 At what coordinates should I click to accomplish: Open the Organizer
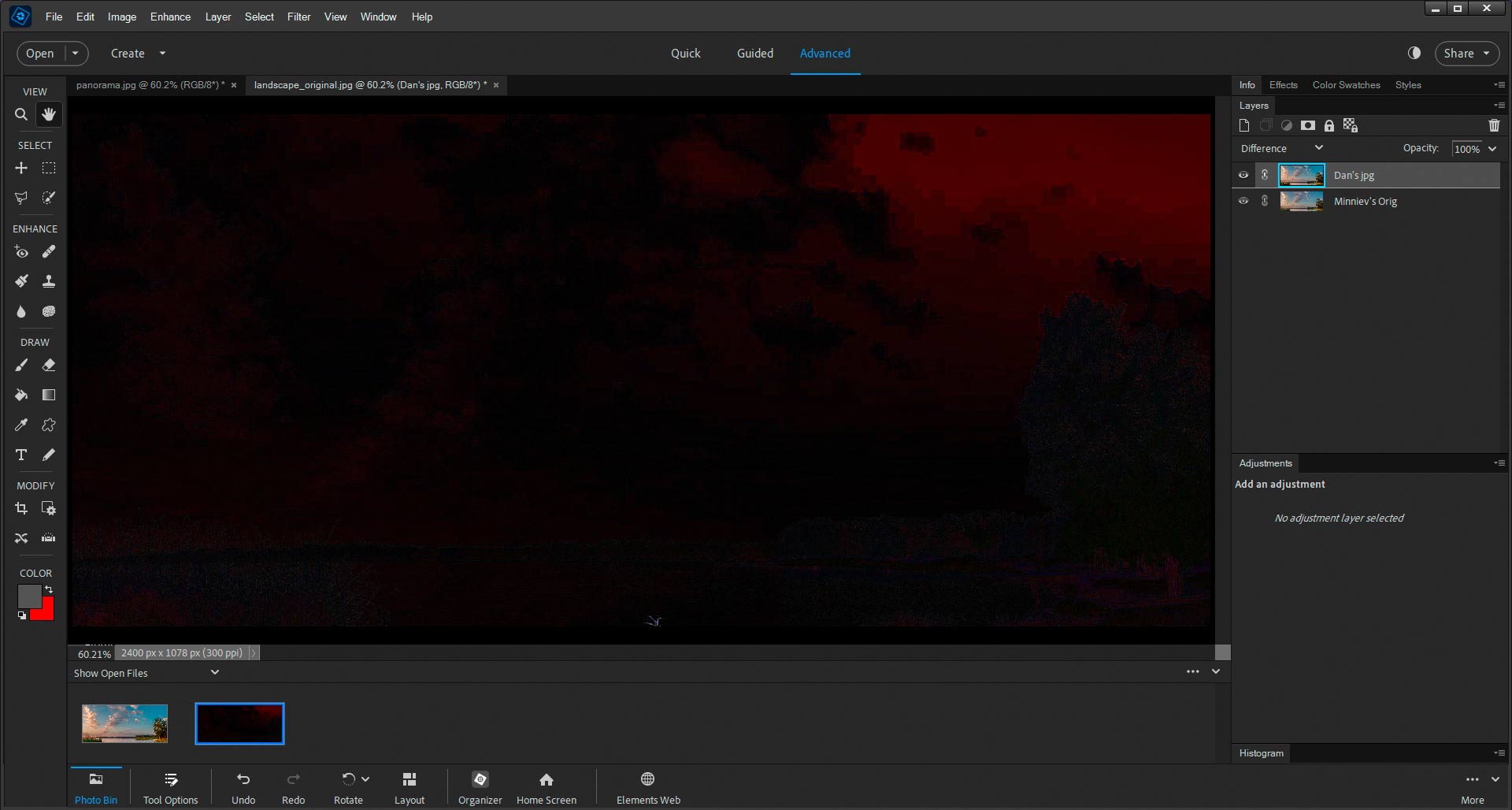coord(480,787)
